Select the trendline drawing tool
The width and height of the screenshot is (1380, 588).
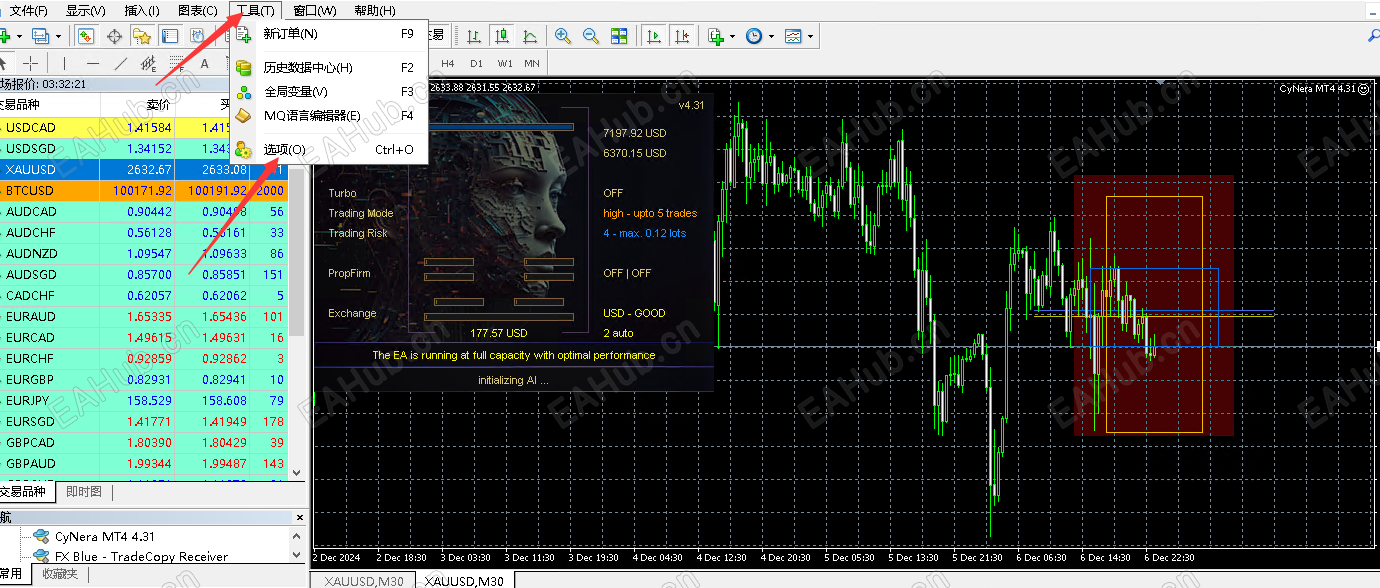coord(121,64)
